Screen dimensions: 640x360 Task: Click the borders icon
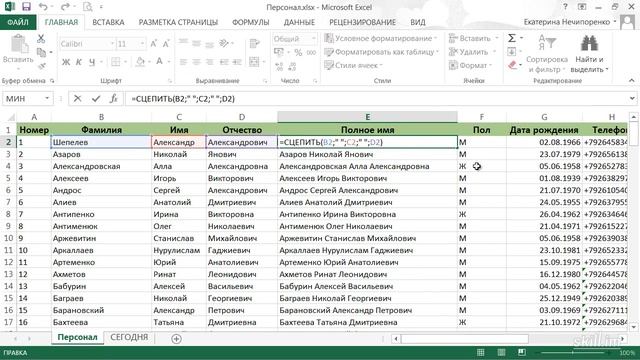click(116, 62)
